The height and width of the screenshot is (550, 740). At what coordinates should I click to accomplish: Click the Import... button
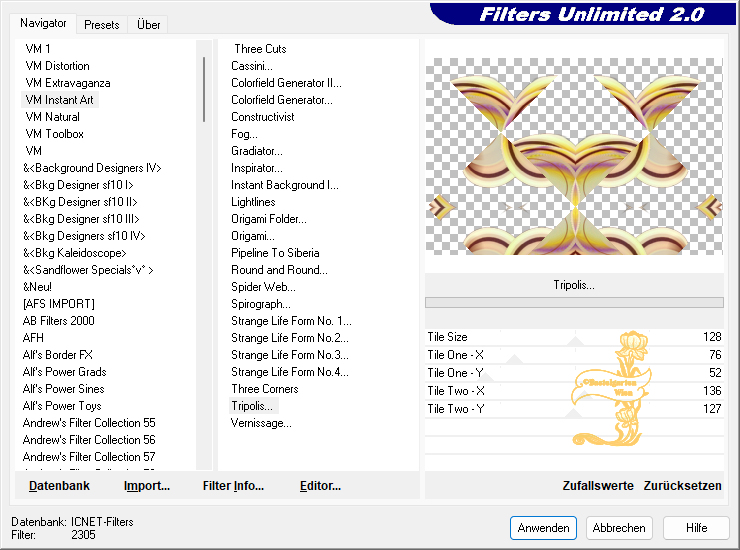(x=147, y=486)
